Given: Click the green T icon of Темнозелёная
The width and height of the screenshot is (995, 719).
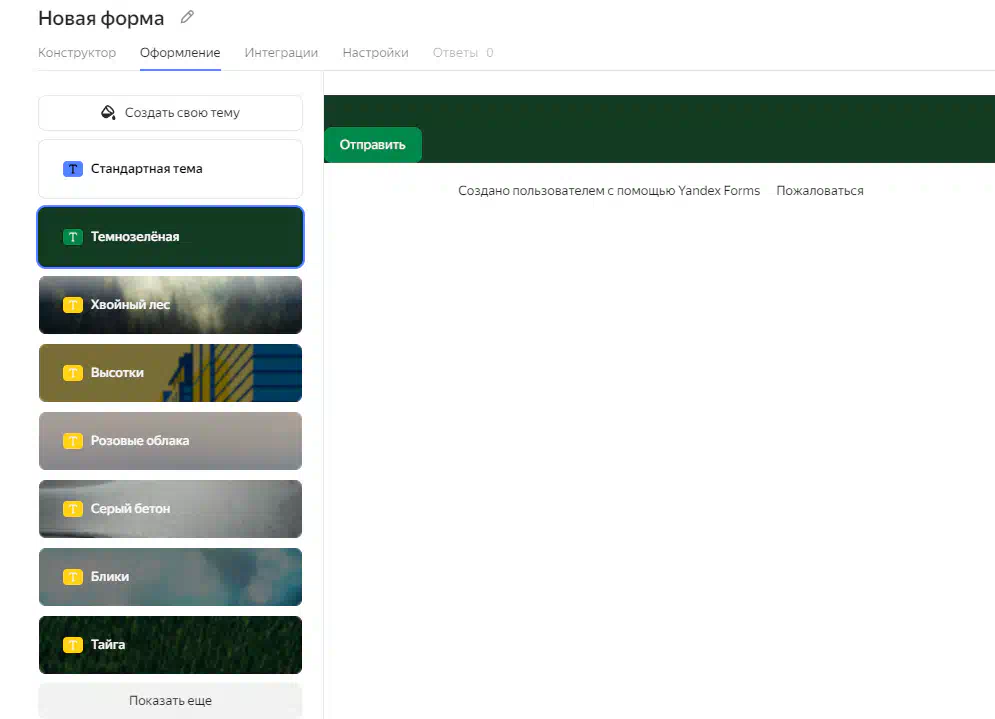Looking at the screenshot, I should (x=73, y=237).
